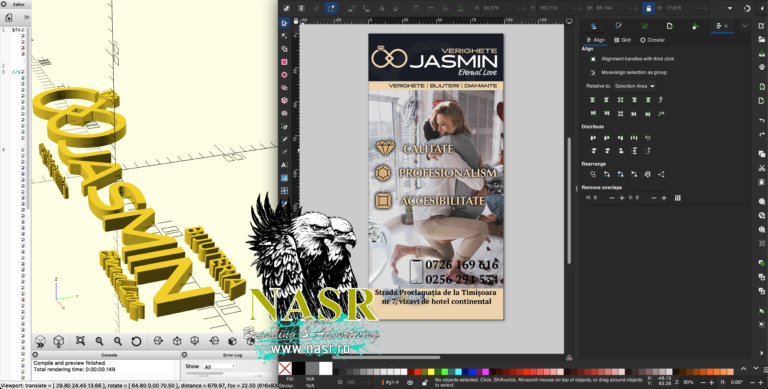
Task: Expand the OpenSCAD editor toolbar chevron
Action: coord(26,17)
